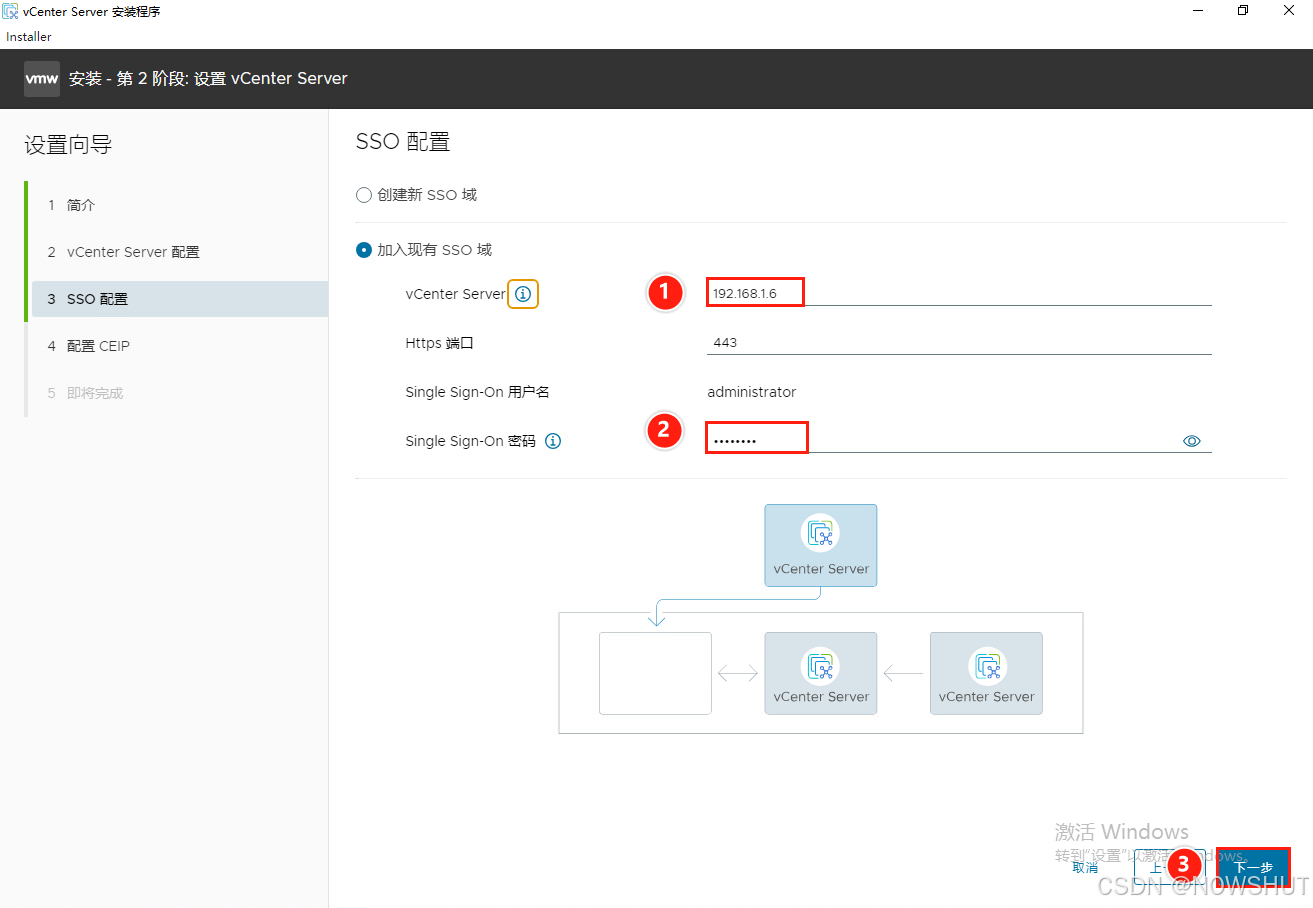The width and height of the screenshot is (1313, 908).
Task: Select wizard step 3 SSO 配置
Action: coord(180,299)
